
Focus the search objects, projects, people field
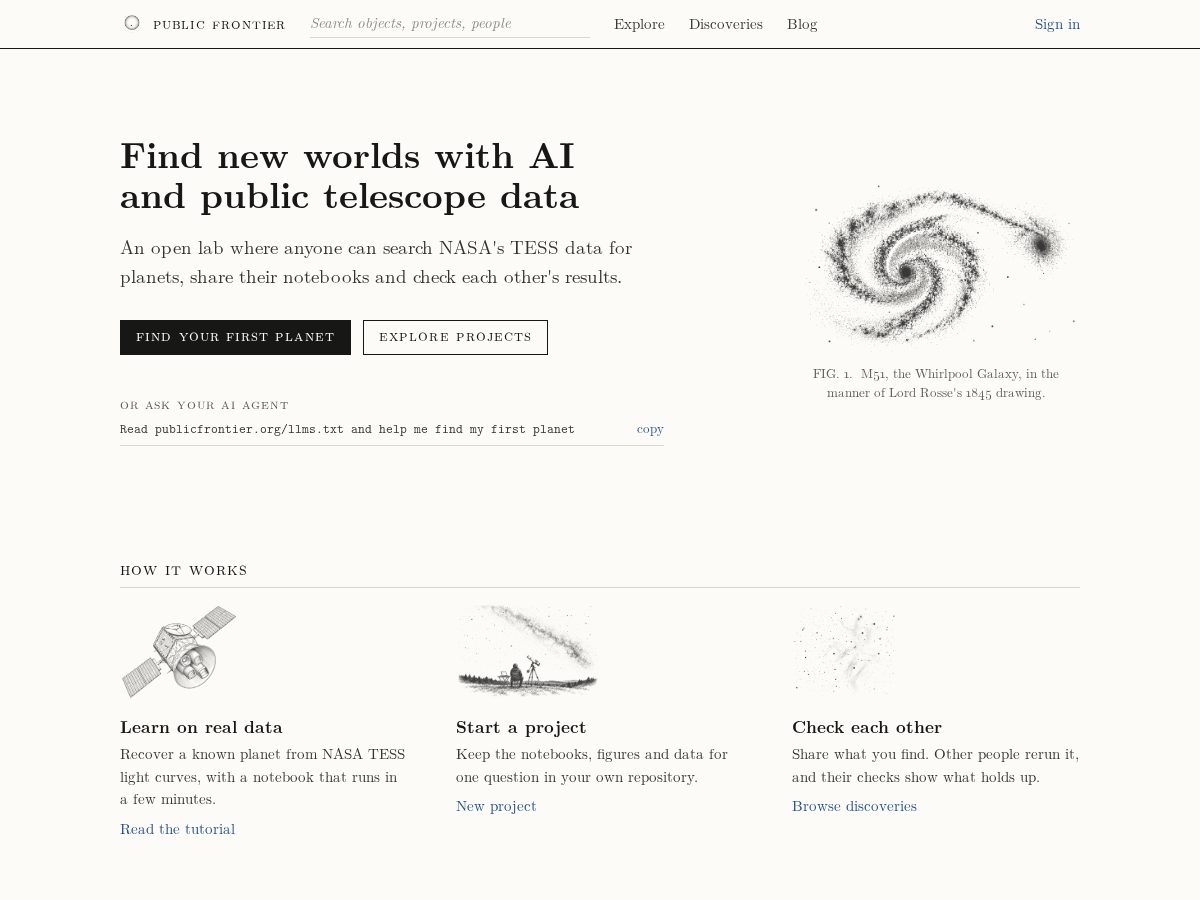(x=450, y=24)
